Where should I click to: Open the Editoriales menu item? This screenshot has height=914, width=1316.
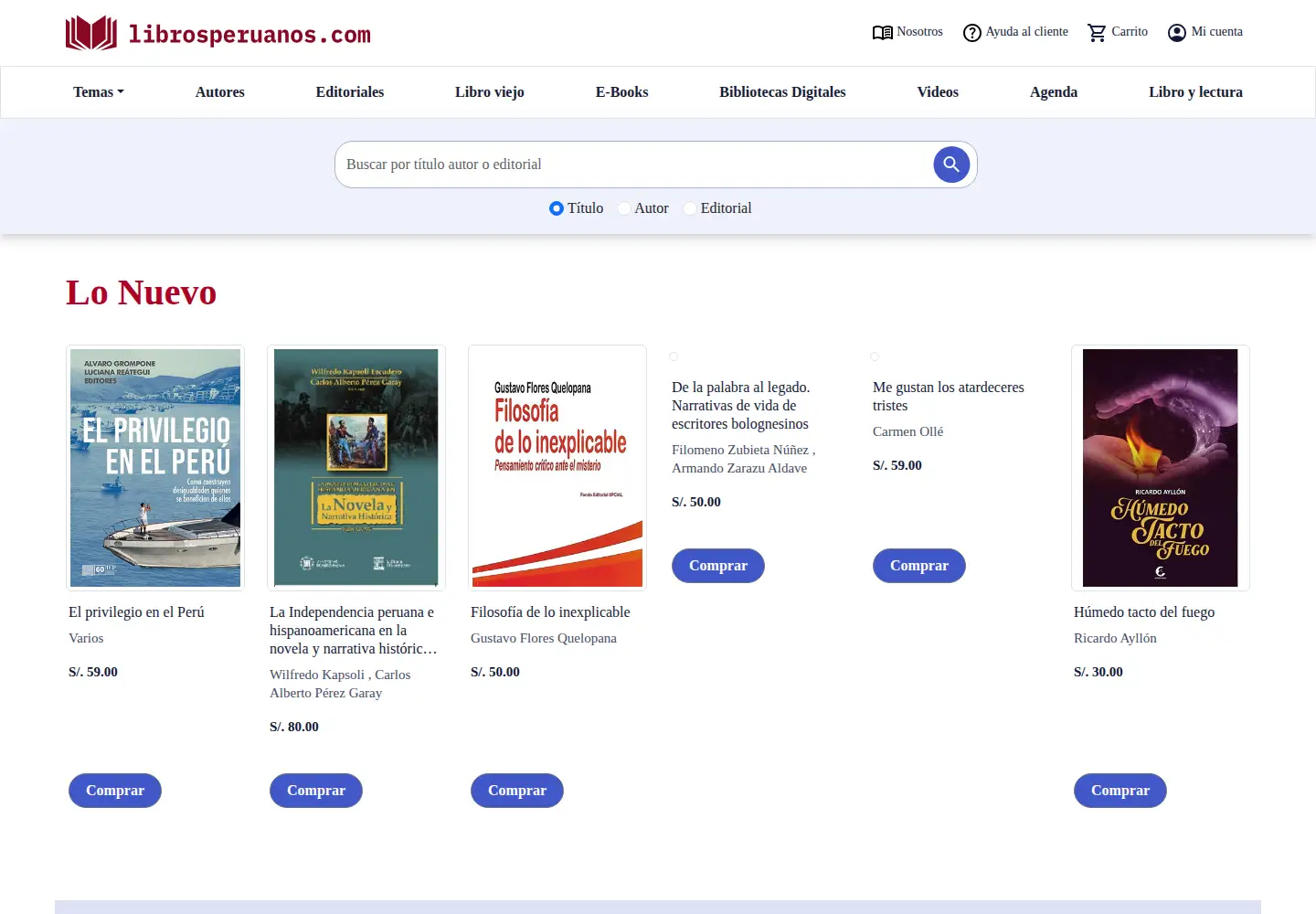tap(350, 92)
